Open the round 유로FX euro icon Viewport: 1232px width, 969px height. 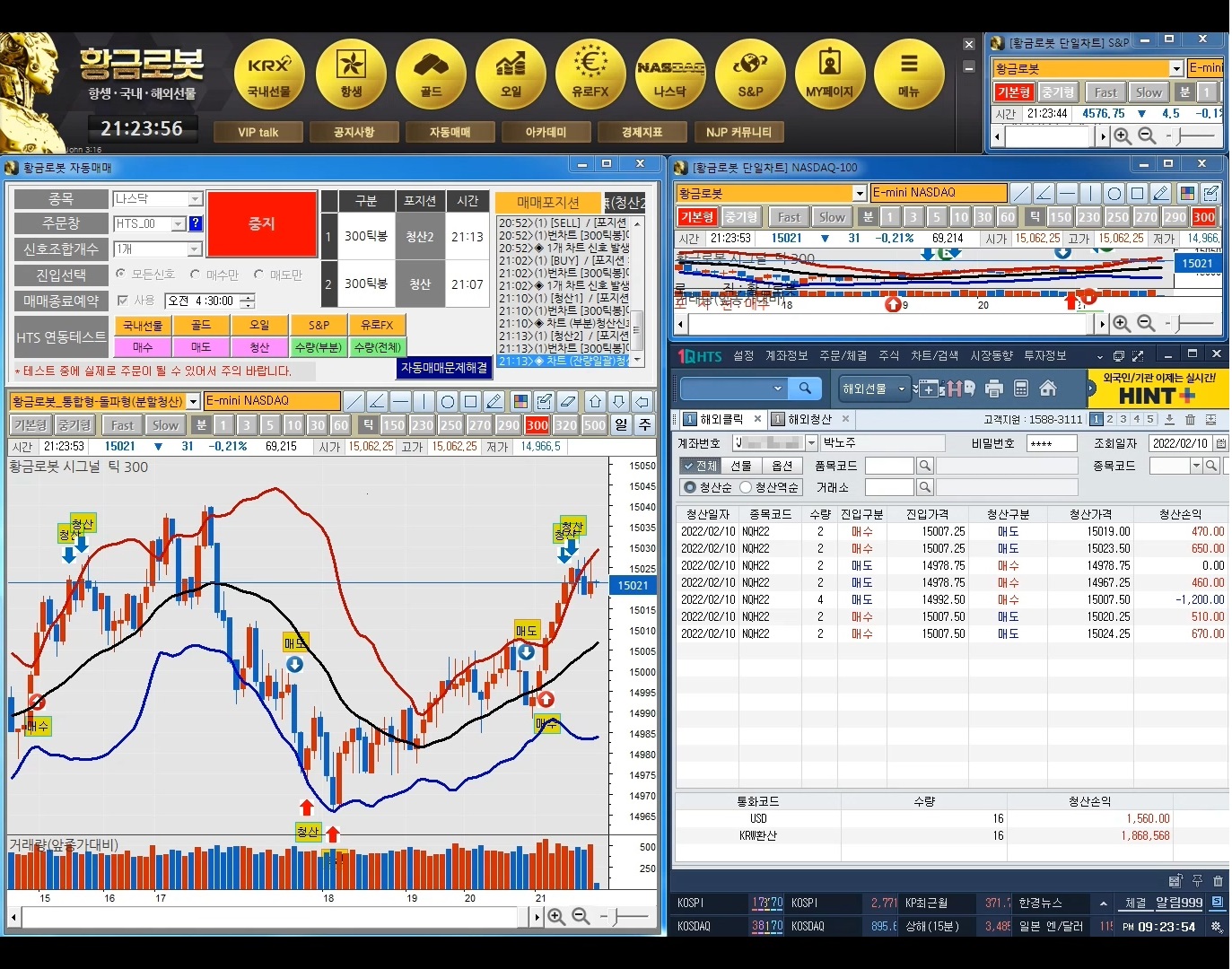590,74
